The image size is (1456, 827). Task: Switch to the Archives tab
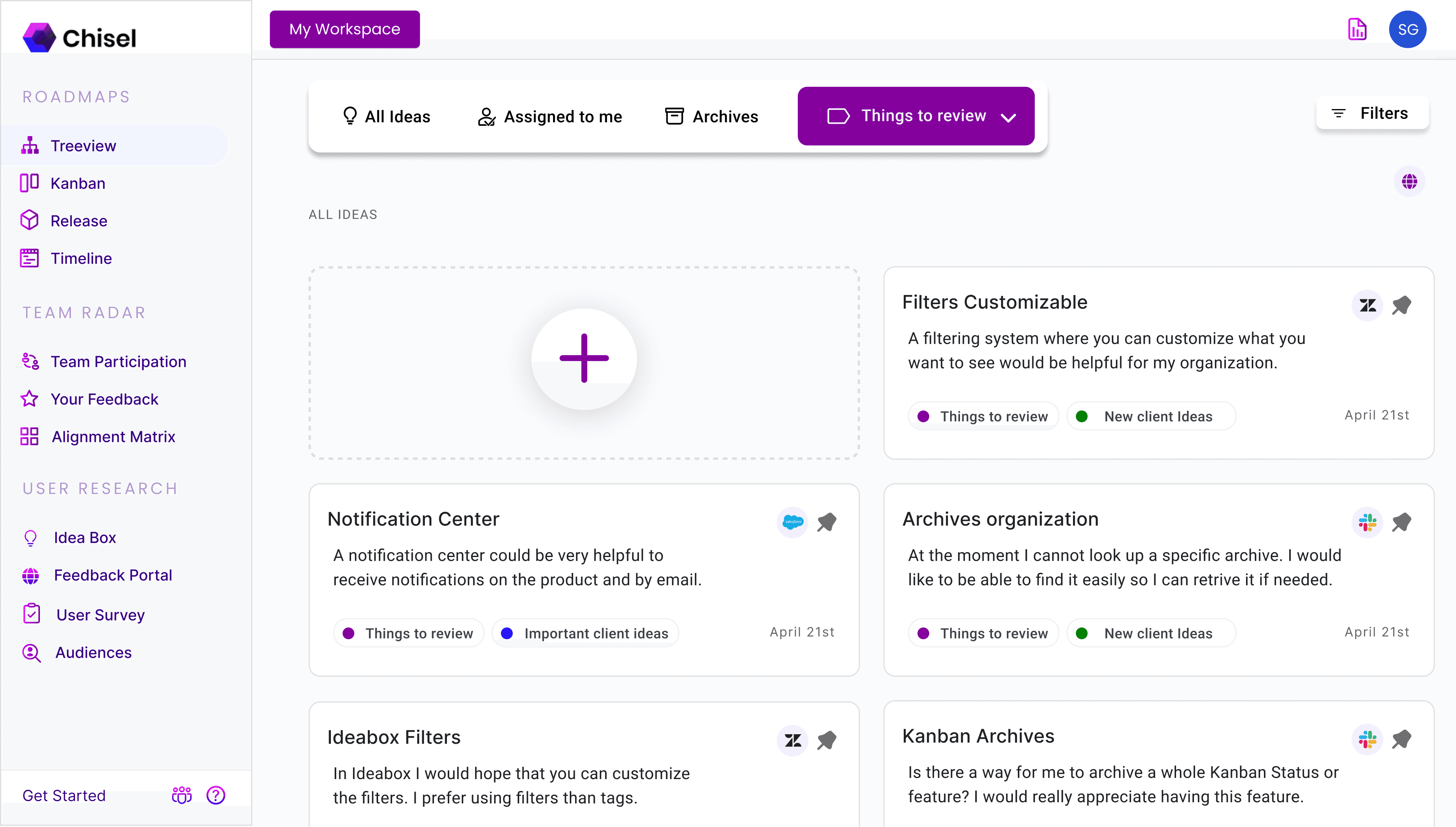pos(711,116)
